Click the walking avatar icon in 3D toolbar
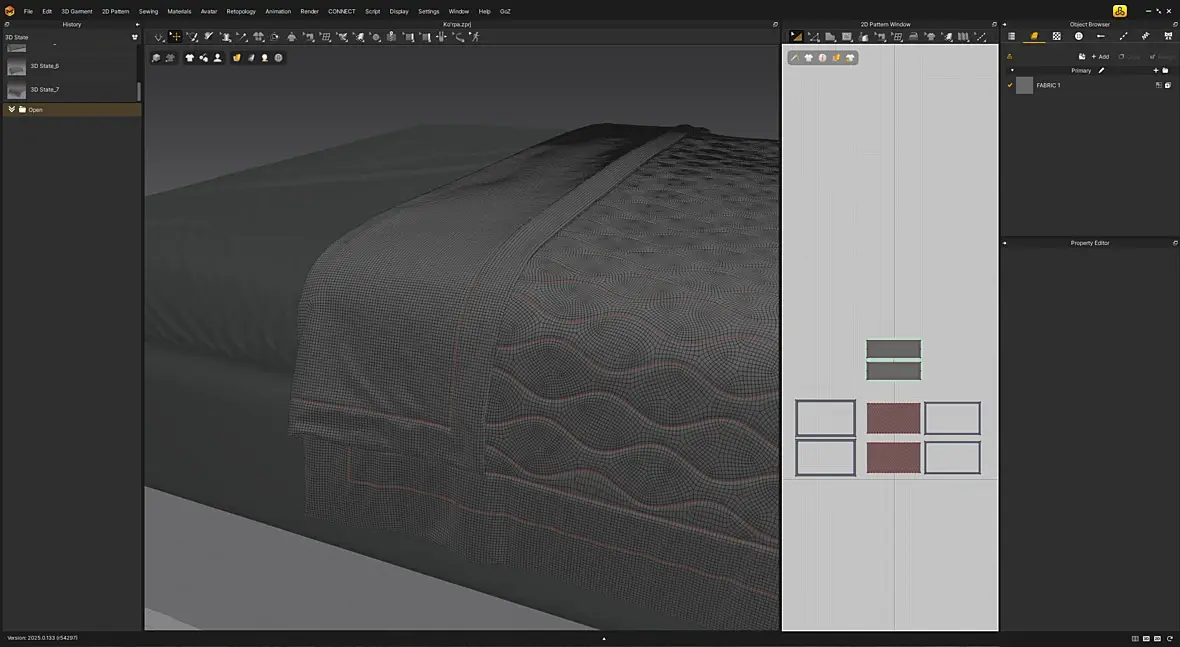The image size is (1180, 647). pos(475,36)
